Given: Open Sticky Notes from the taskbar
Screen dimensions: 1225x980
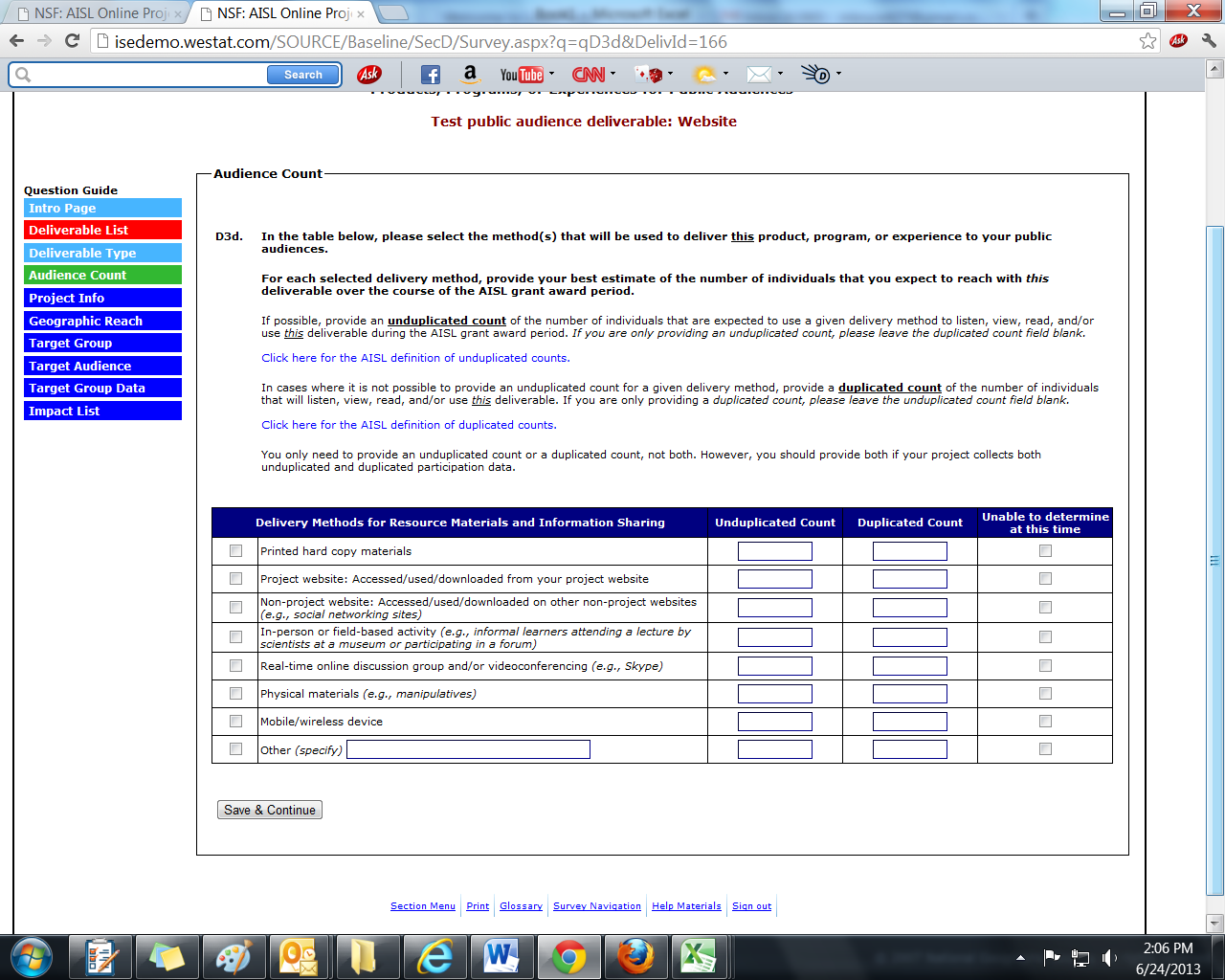Looking at the screenshot, I should pos(167,957).
